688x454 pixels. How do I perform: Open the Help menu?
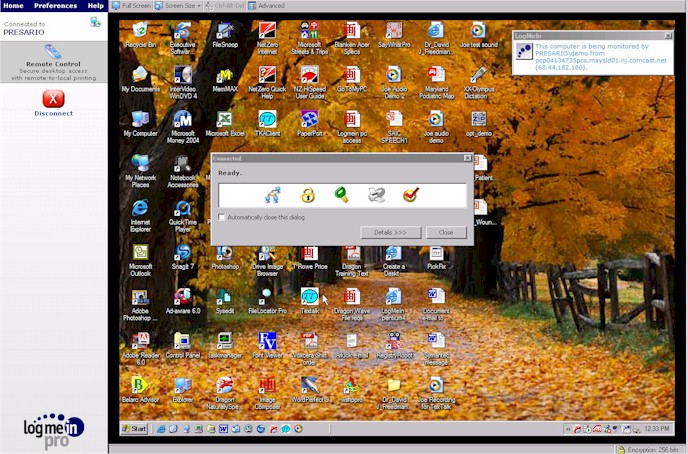(x=95, y=6)
